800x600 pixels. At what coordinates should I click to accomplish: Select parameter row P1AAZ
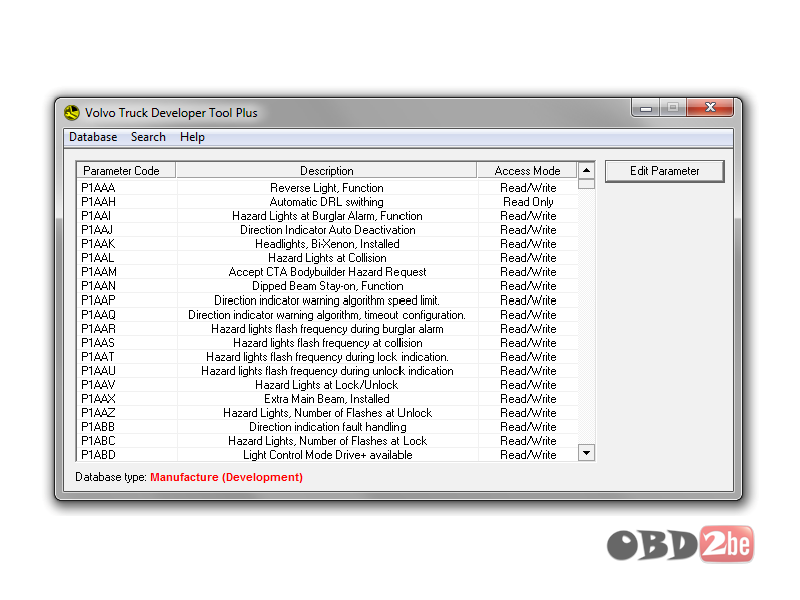click(x=327, y=413)
